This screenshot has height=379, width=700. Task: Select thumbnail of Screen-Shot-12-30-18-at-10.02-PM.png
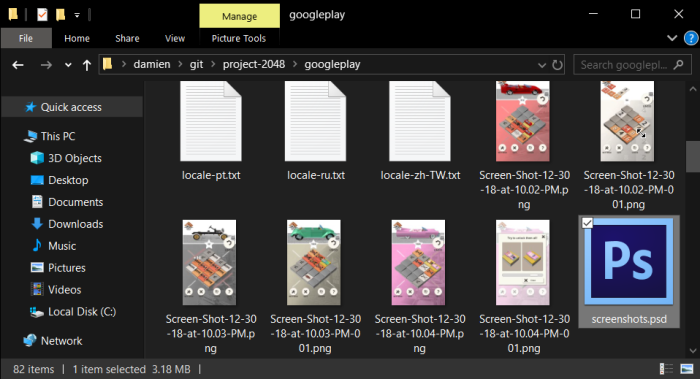point(523,121)
